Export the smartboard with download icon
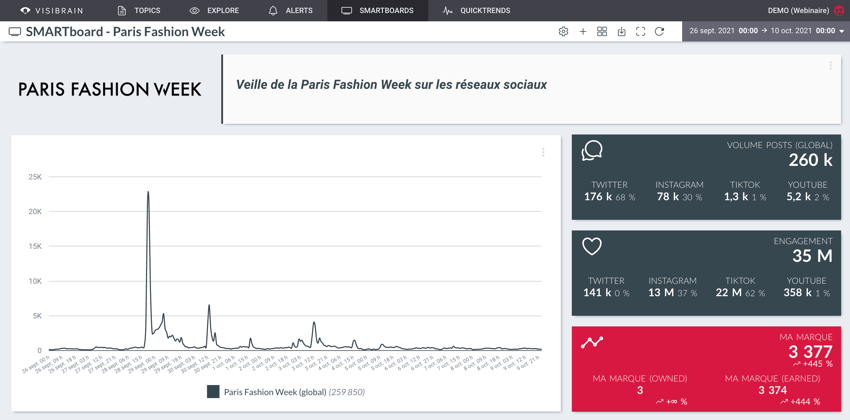Image resolution: width=850 pixels, height=420 pixels. (621, 31)
